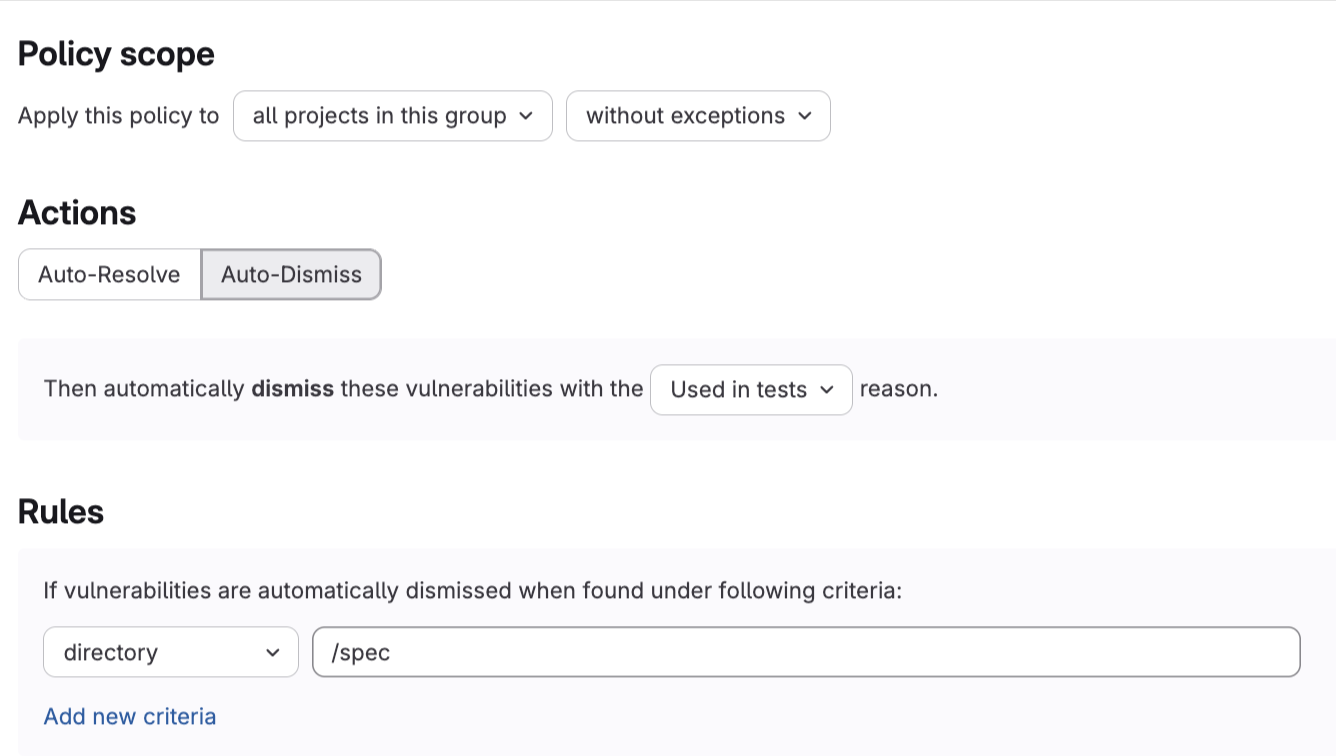Open the 'without exceptions' dropdown
Image resolution: width=1336 pixels, height=756 pixels.
[697, 116]
